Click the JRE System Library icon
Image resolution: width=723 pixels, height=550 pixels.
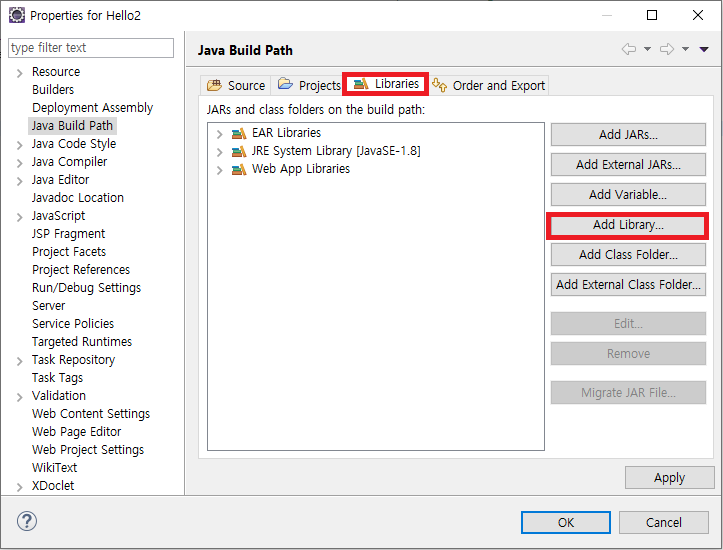tap(239, 152)
